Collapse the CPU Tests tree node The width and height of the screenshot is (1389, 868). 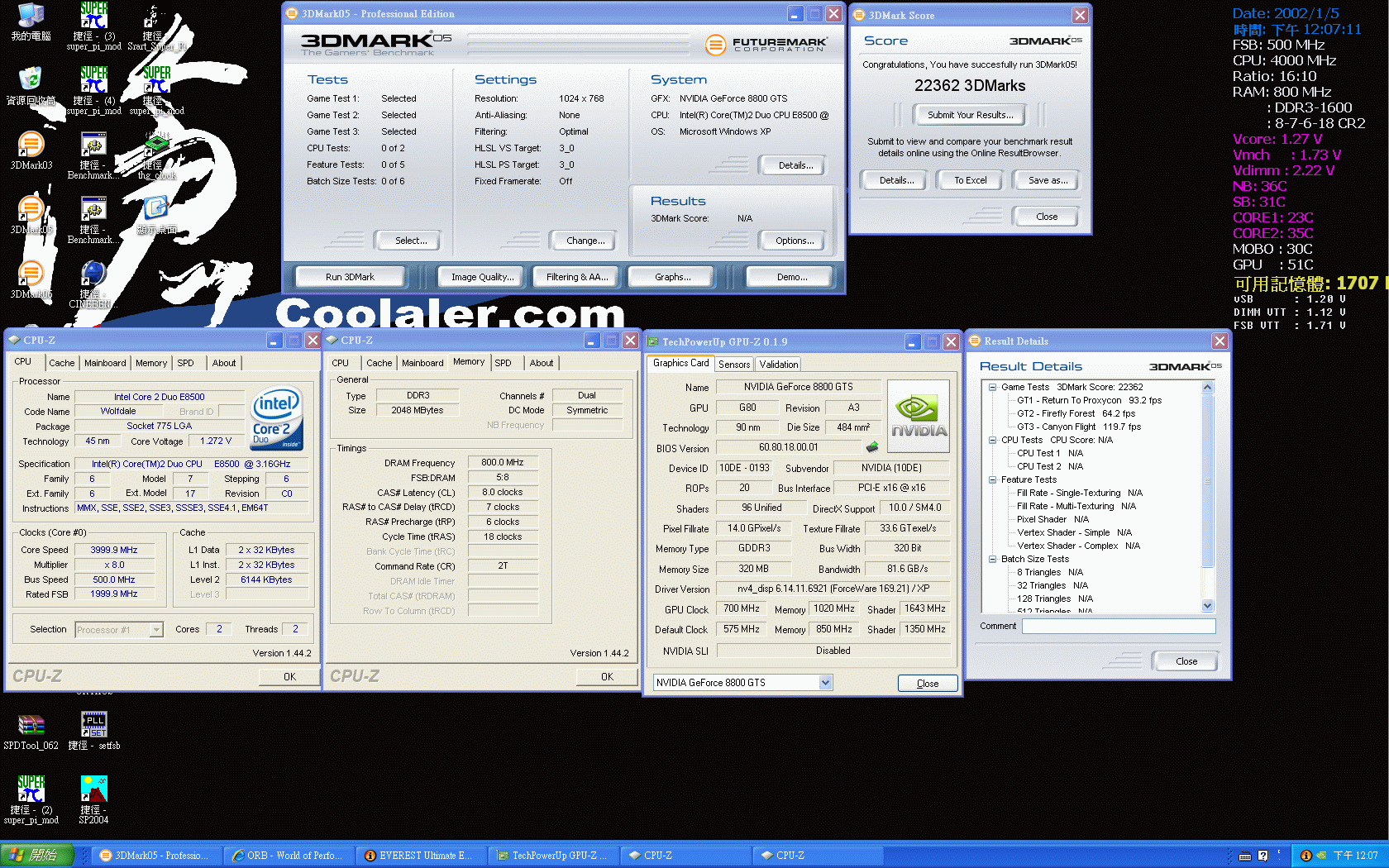coord(992,440)
